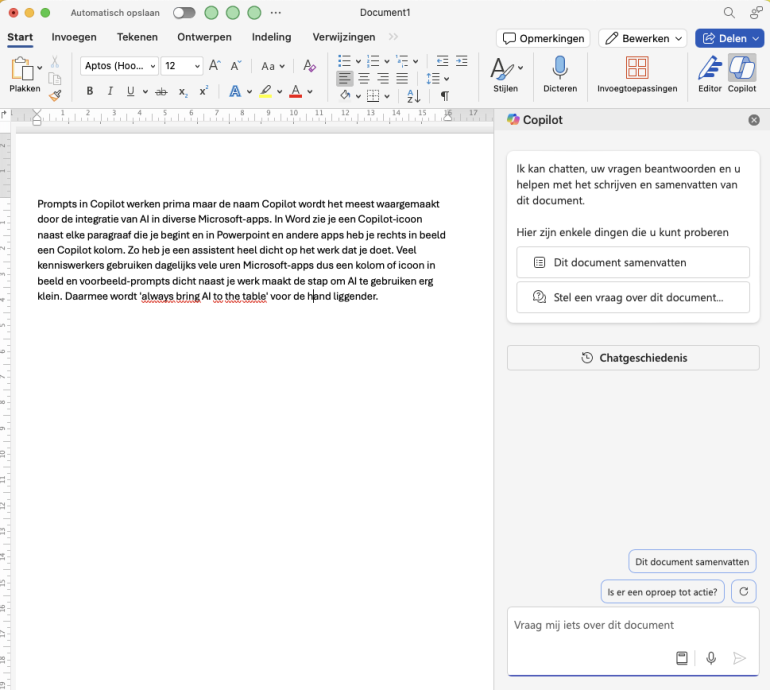Expand the numbered list dropdown arrow

tap(387, 61)
